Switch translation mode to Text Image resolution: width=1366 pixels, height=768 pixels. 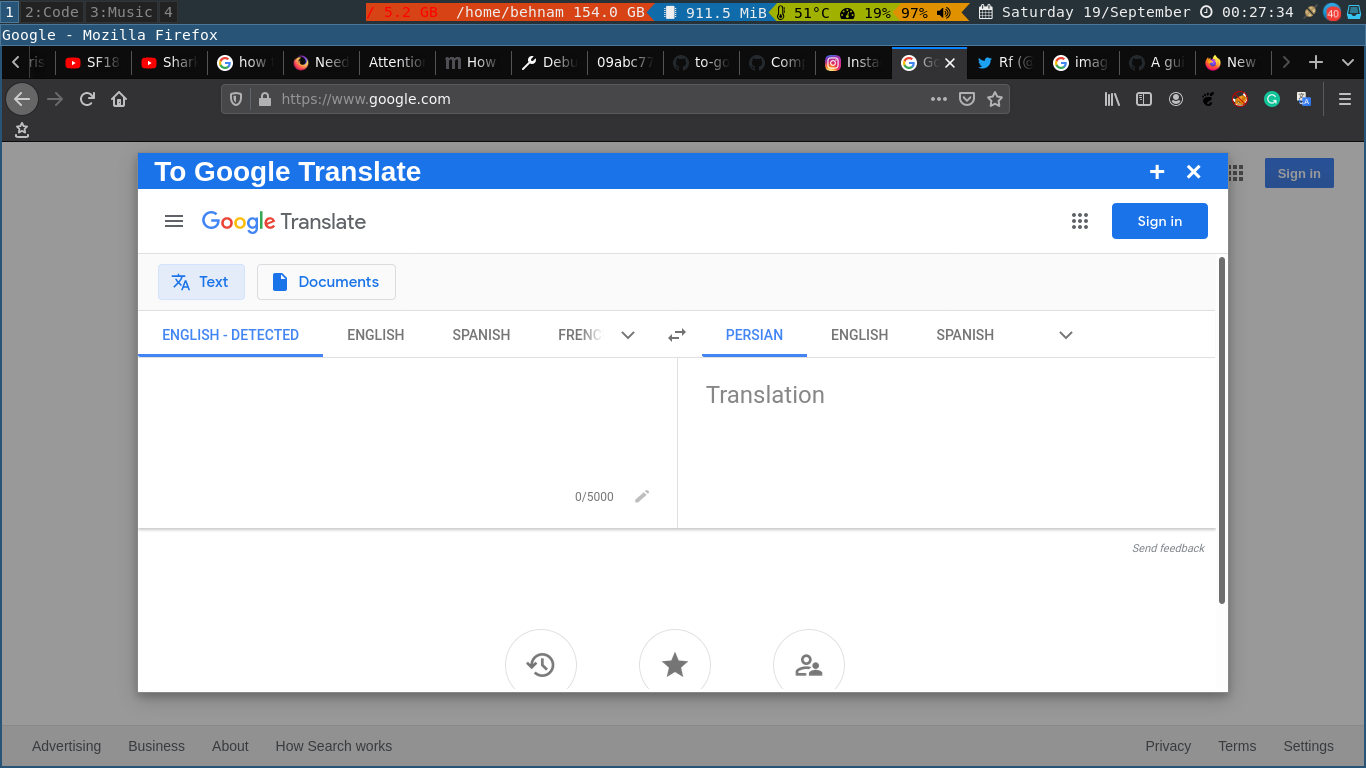click(x=201, y=282)
